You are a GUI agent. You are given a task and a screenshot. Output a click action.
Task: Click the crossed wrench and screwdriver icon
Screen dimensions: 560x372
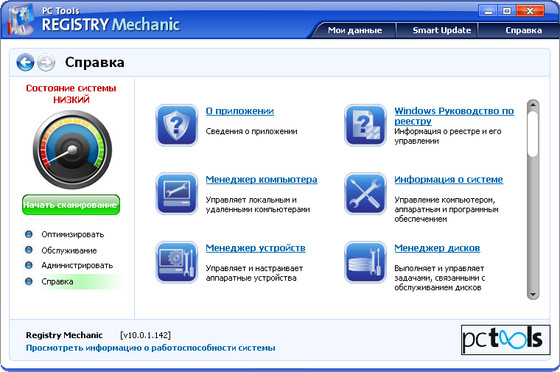pyautogui.click(x=365, y=193)
